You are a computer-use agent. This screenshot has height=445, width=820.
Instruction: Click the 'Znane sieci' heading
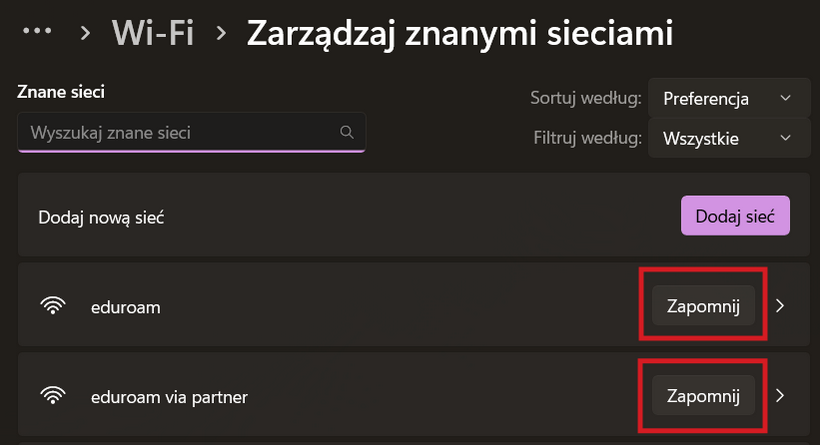pos(61,92)
